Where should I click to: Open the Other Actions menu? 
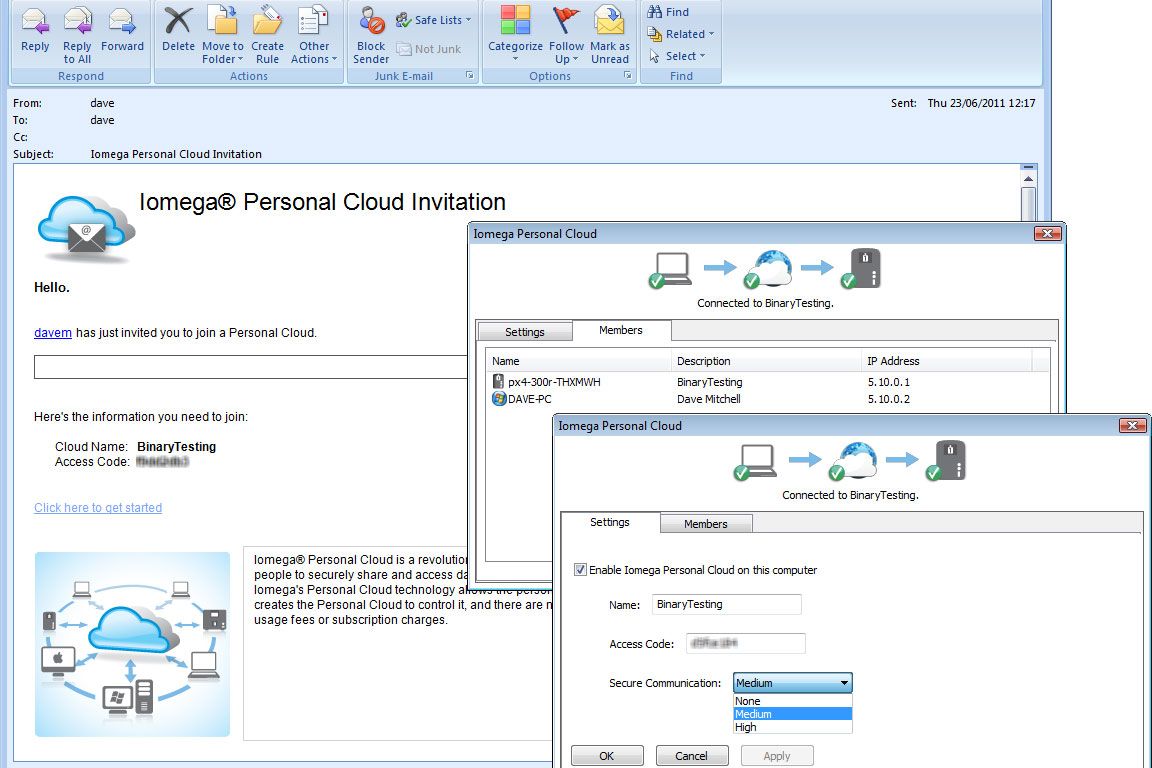(314, 35)
